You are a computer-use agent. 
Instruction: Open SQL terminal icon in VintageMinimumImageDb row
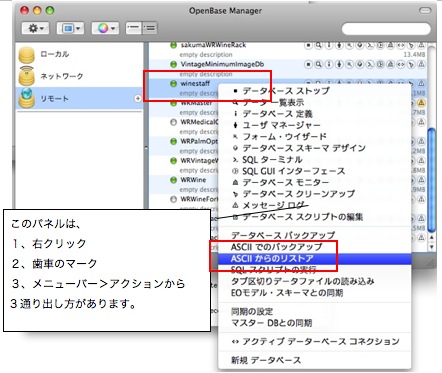(x=370, y=64)
